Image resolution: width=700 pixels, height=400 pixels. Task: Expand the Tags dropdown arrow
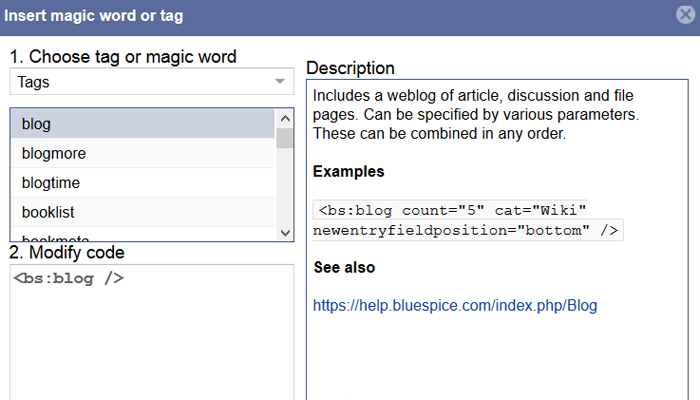pyautogui.click(x=280, y=82)
